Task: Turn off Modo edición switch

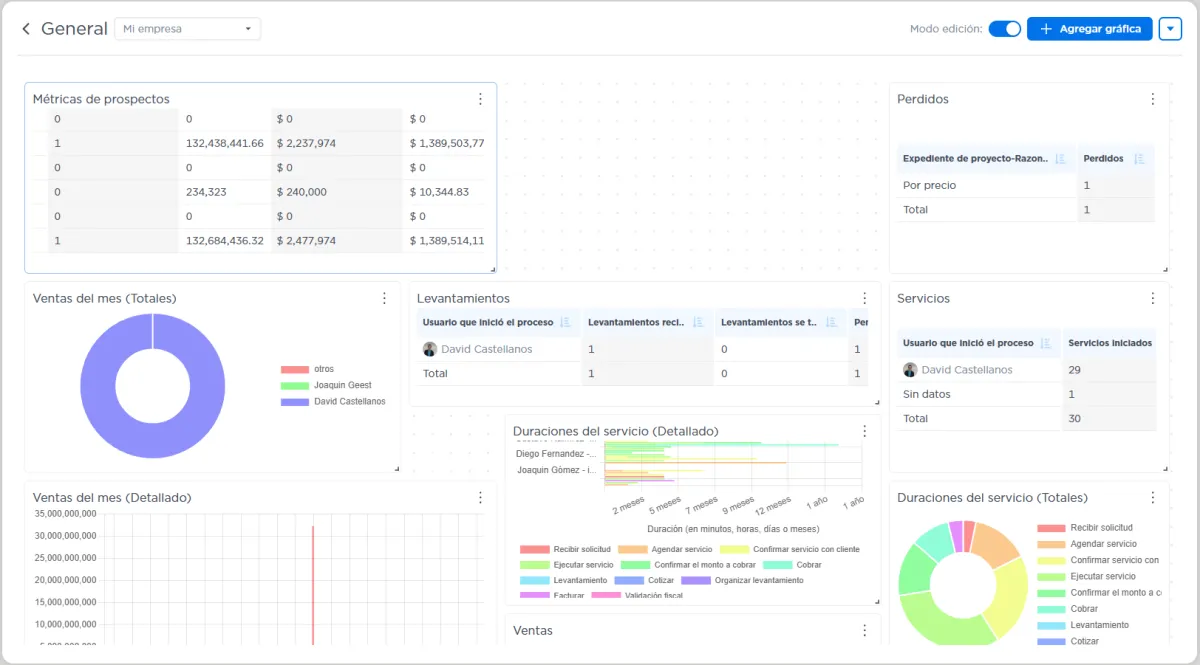Action: pyautogui.click(x=1004, y=29)
